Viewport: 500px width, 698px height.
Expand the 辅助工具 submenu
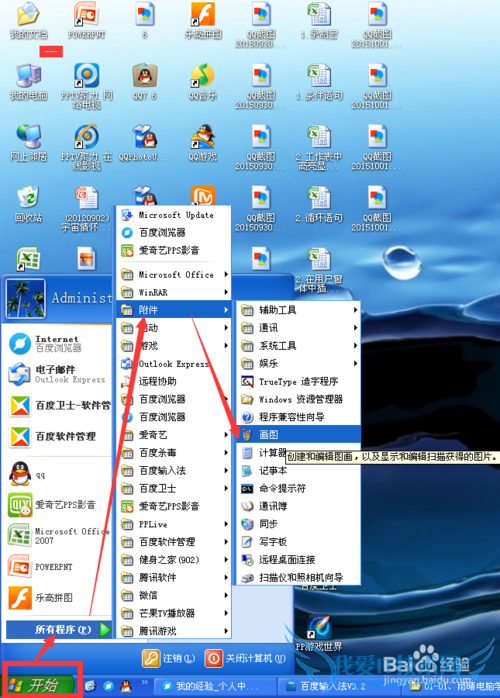298,310
